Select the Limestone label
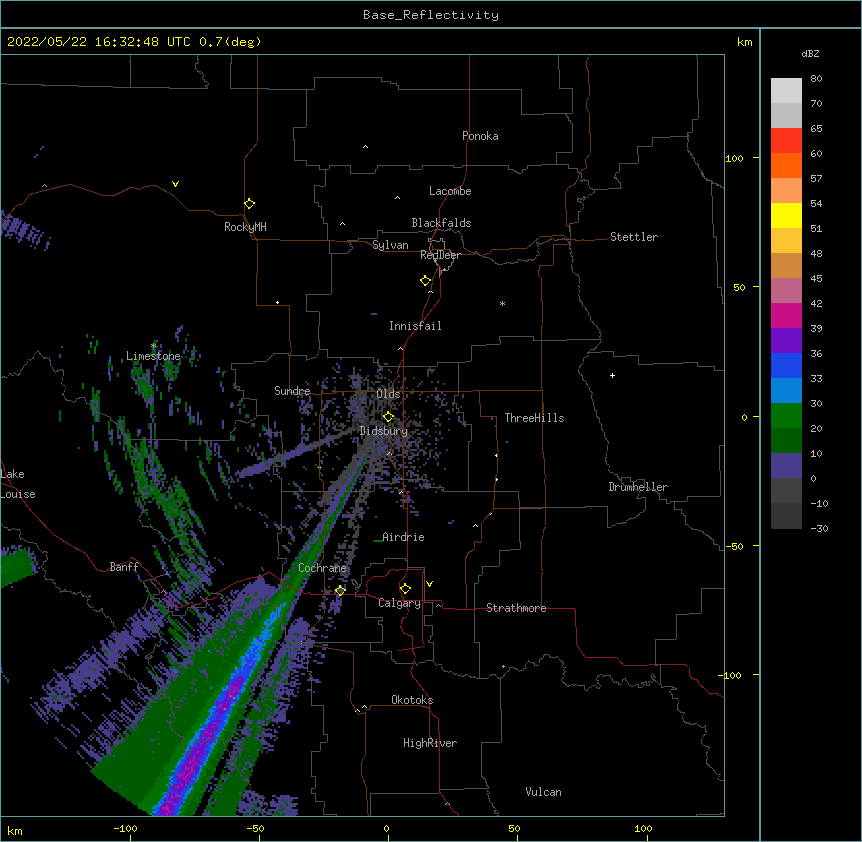This screenshot has width=862, height=842. click(x=153, y=356)
